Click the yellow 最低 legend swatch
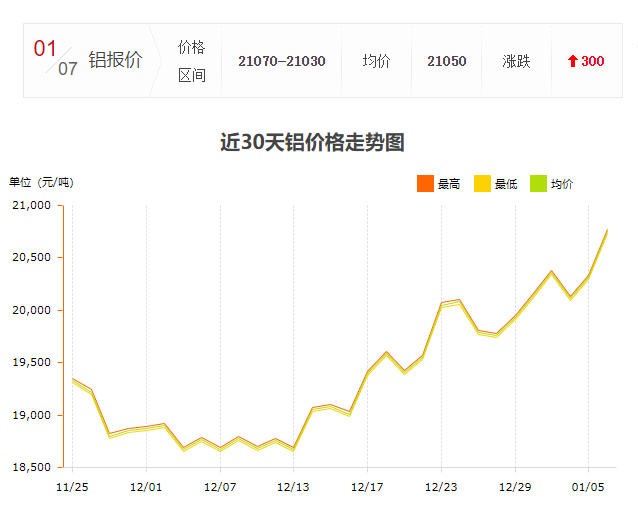Image resolution: width=638 pixels, height=508 pixels. (x=482, y=183)
